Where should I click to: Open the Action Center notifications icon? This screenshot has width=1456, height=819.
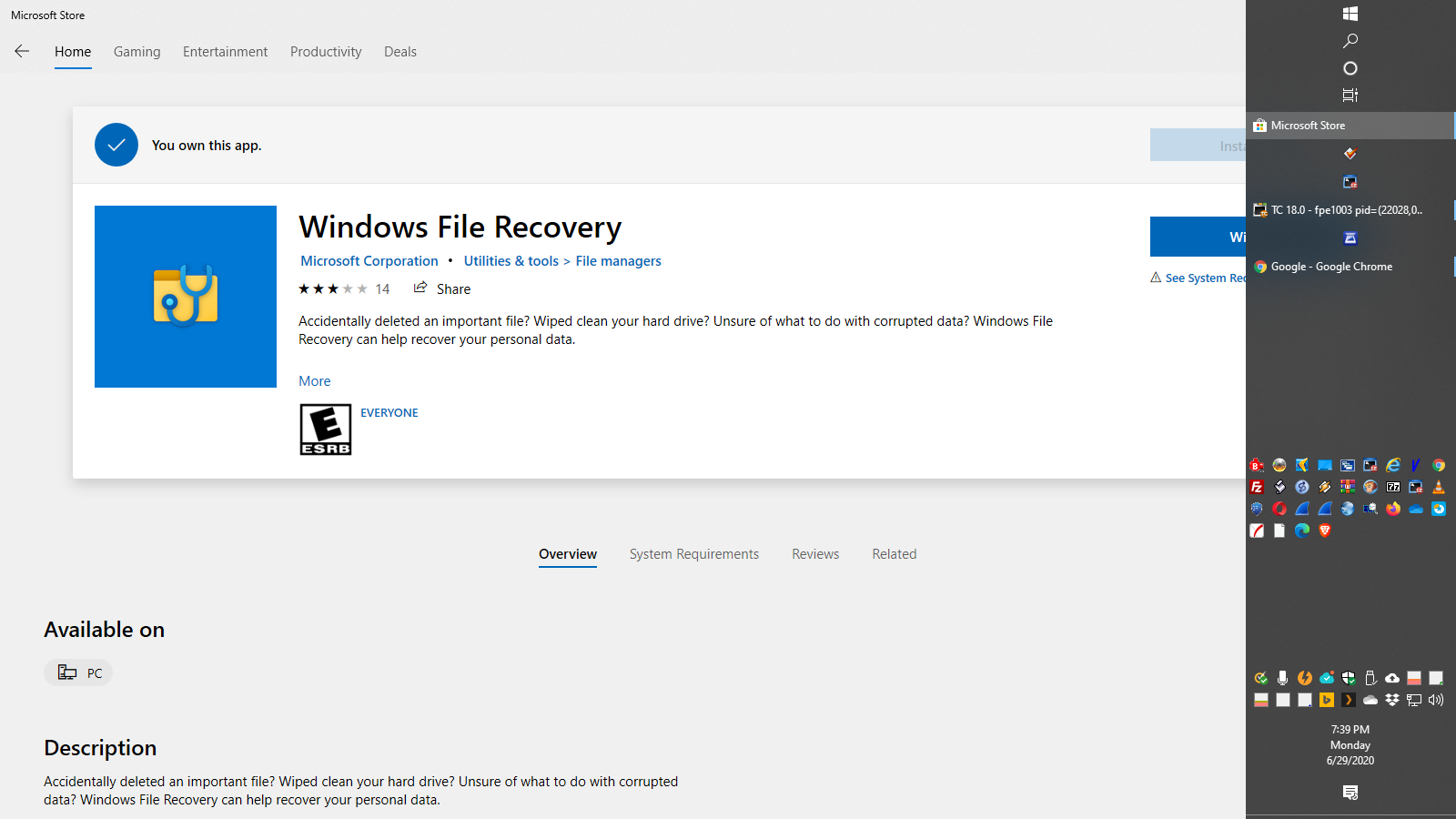1350,793
